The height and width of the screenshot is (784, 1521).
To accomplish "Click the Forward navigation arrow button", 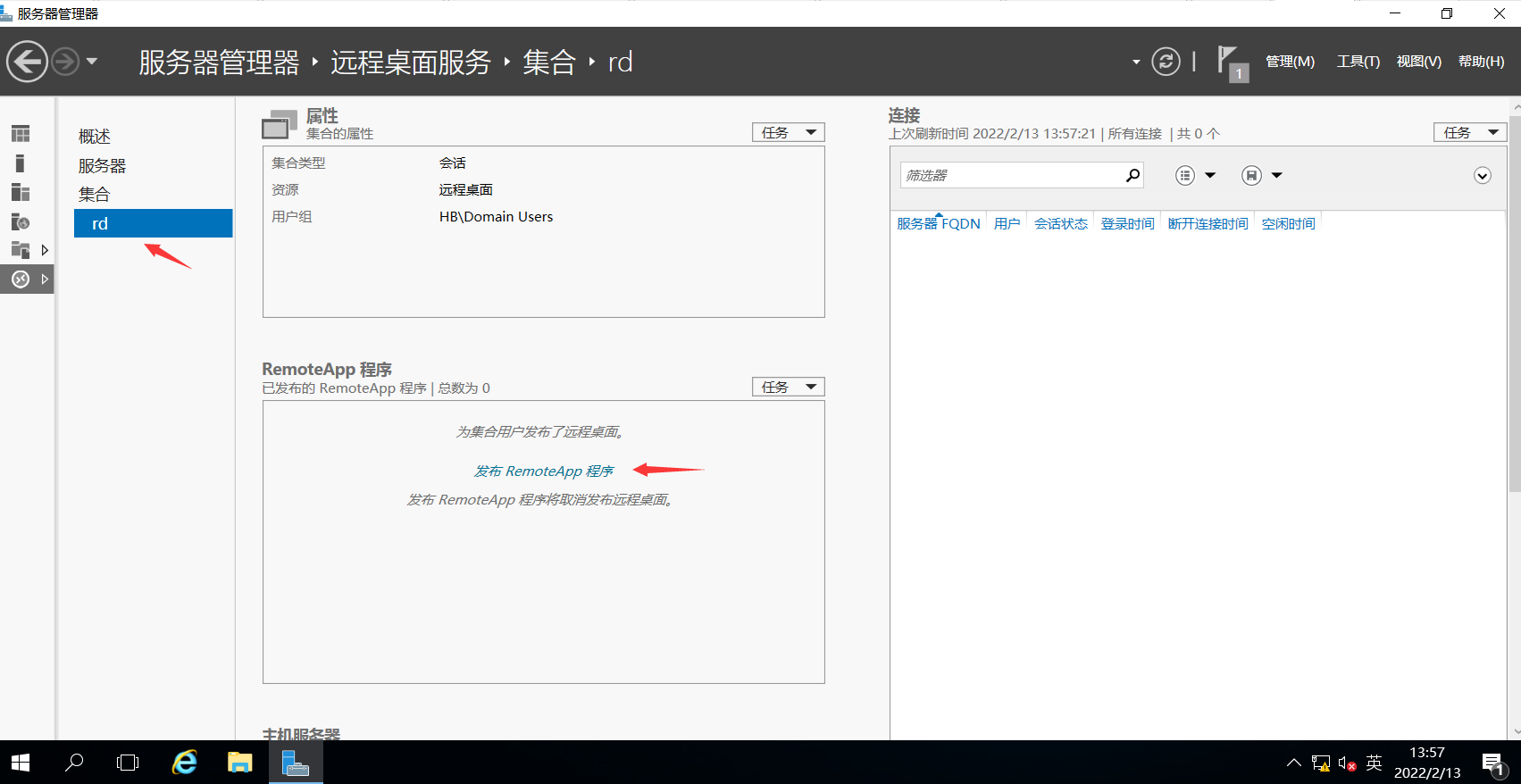I will coord(65,62).
